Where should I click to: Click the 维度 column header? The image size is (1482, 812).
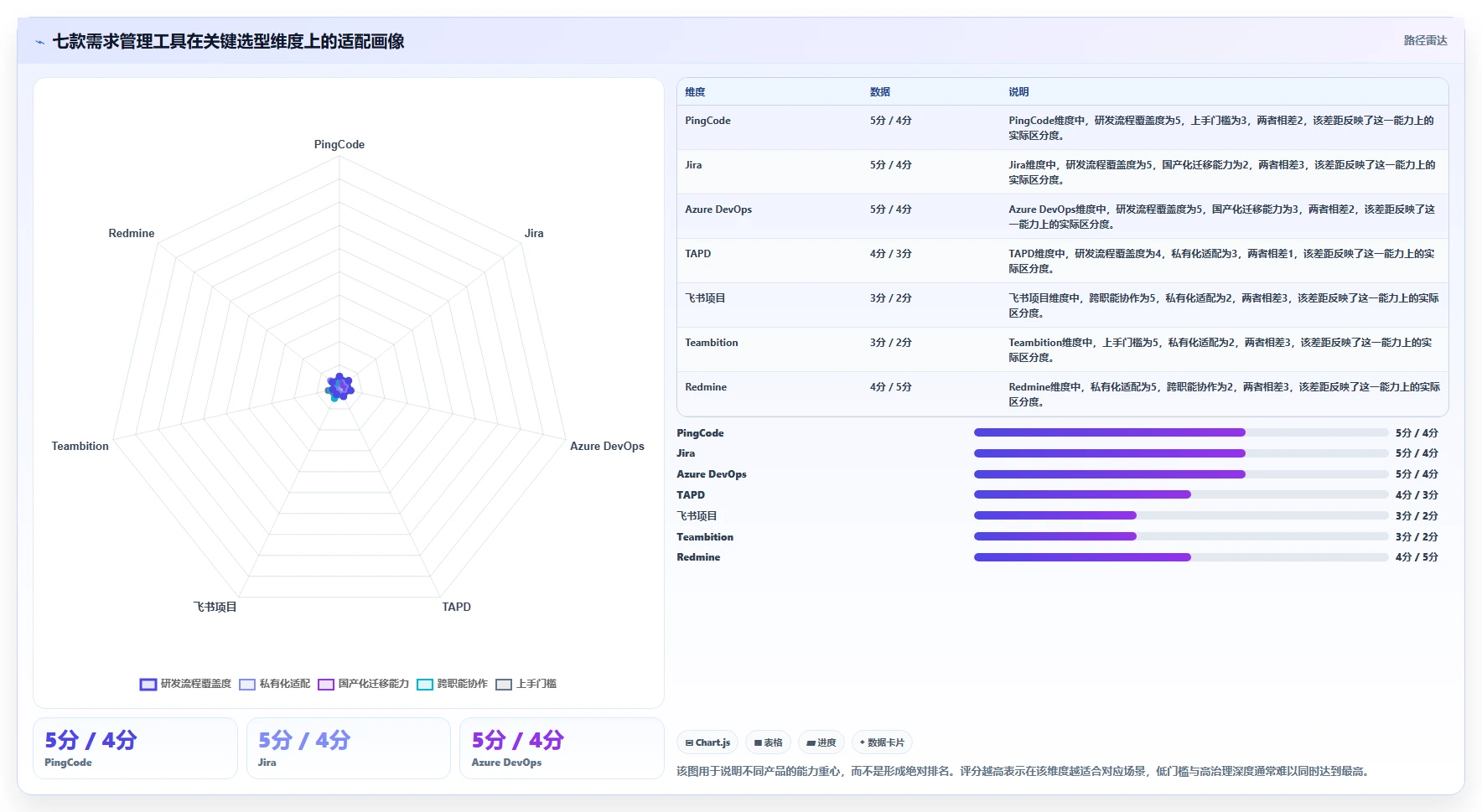[x=695, y=92]
